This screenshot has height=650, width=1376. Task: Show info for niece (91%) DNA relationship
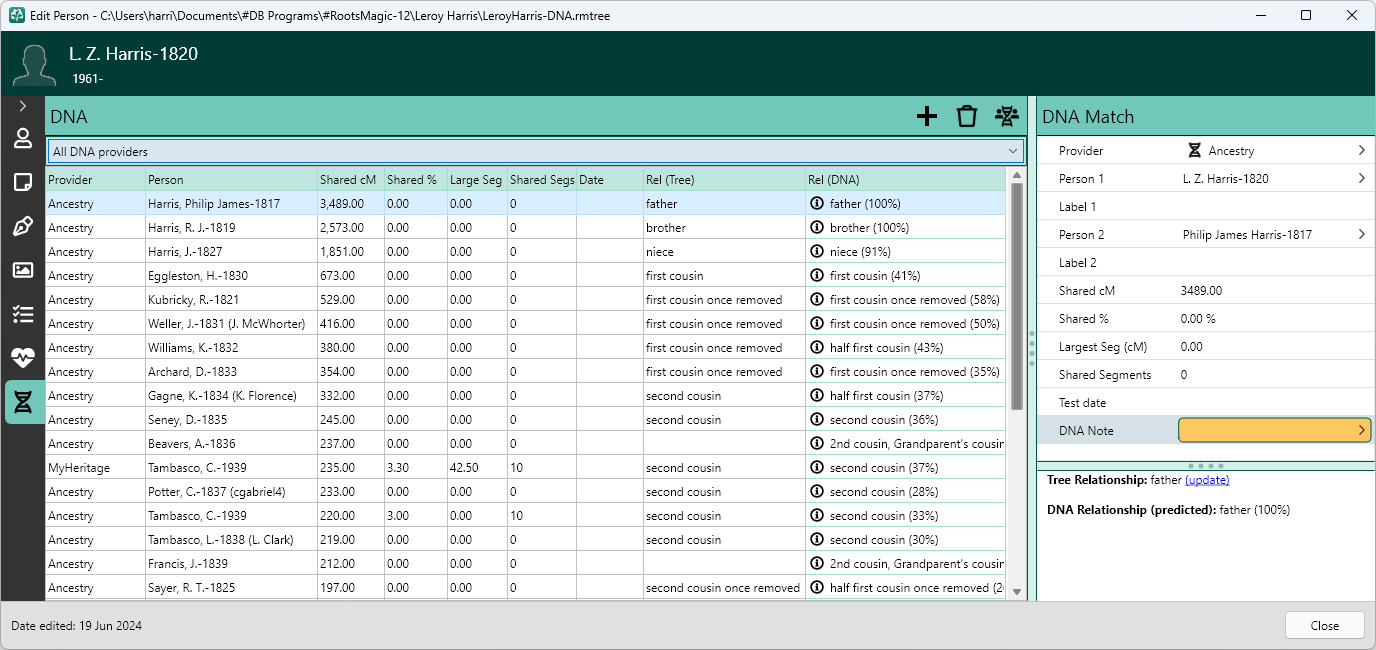817,252
